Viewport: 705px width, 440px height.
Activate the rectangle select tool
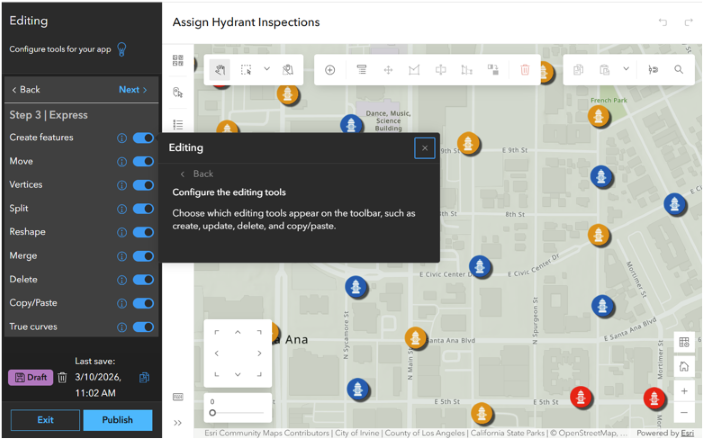pyautogui.click(x=246, y=70)
